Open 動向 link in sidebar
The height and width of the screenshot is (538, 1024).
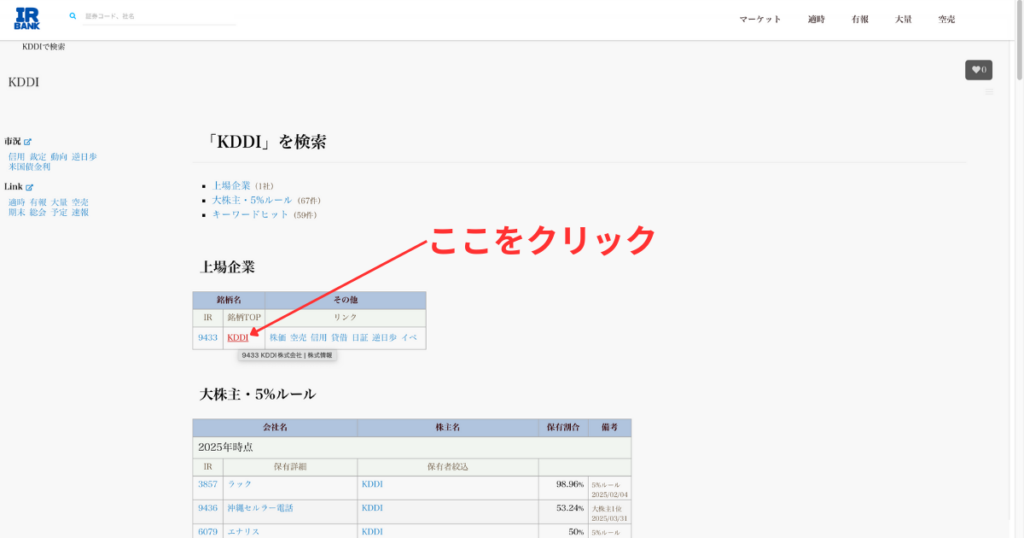click(59, 157)
